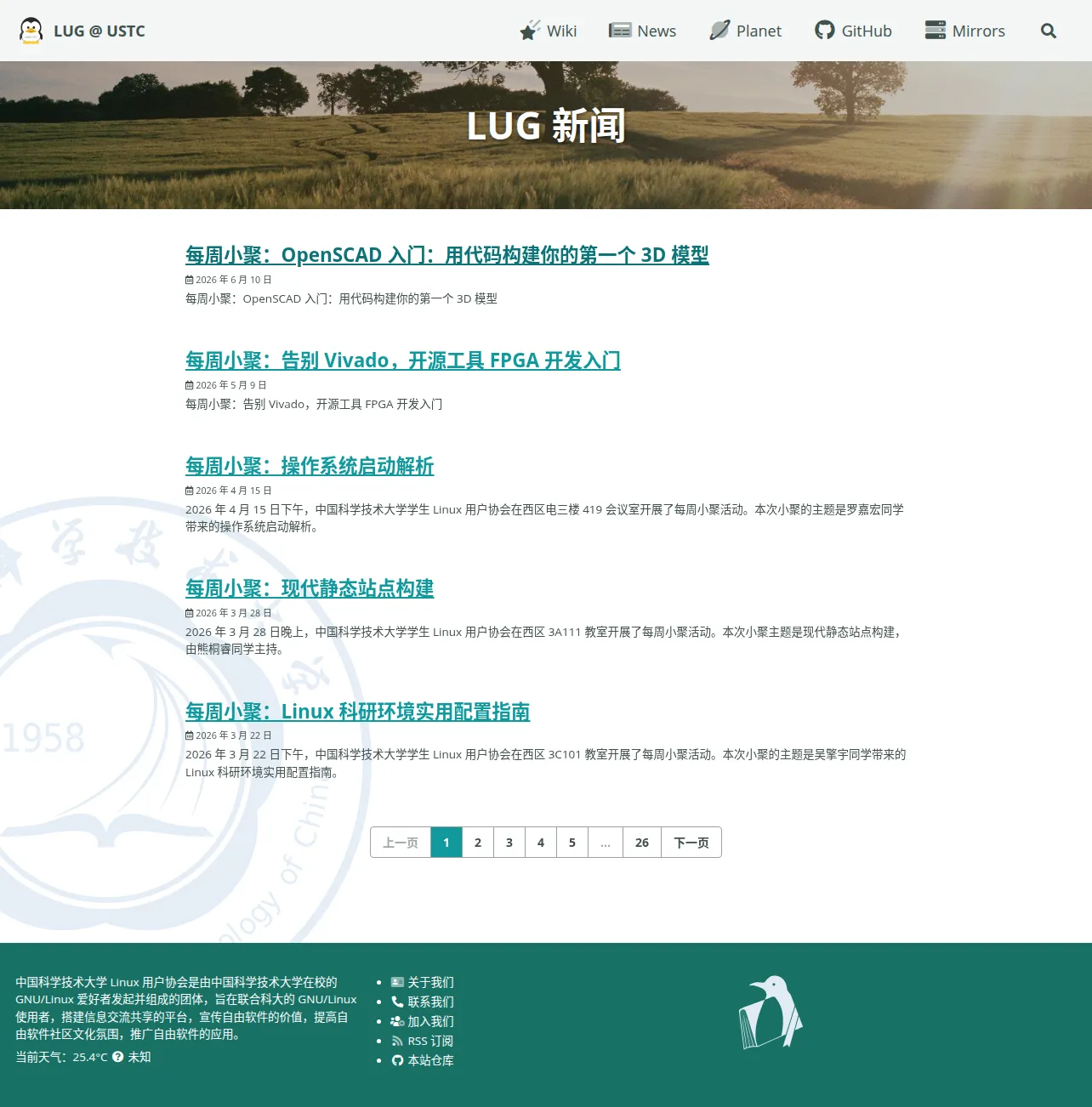Click the 下一页 next page button
Screen dimensions: 1092x1107
pyautogui.click(x=691, y=843)
